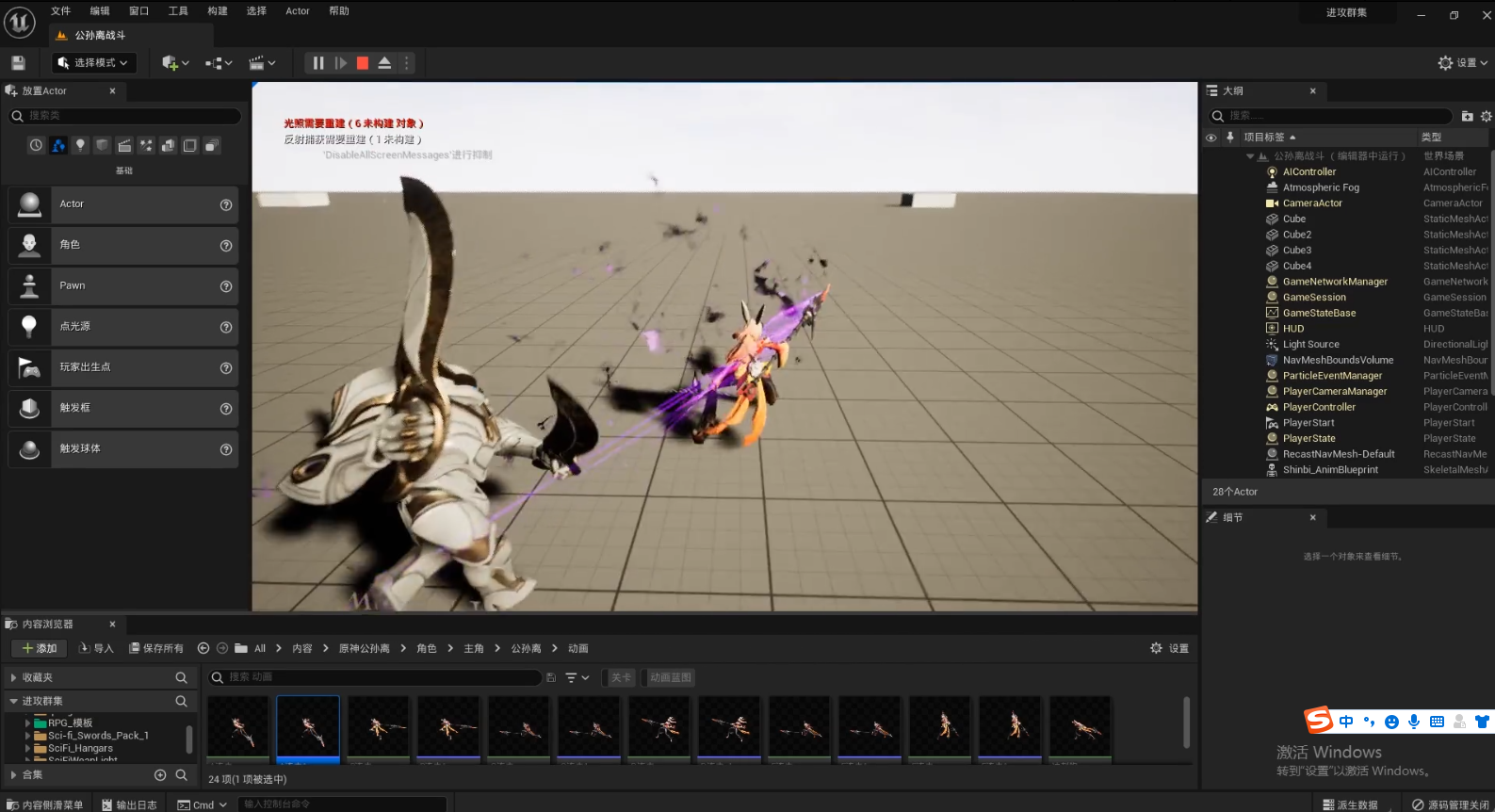Screen dimensions: 1495x812
Task: Click the 添加 button in Content Browser
Action: coord(39,648)
